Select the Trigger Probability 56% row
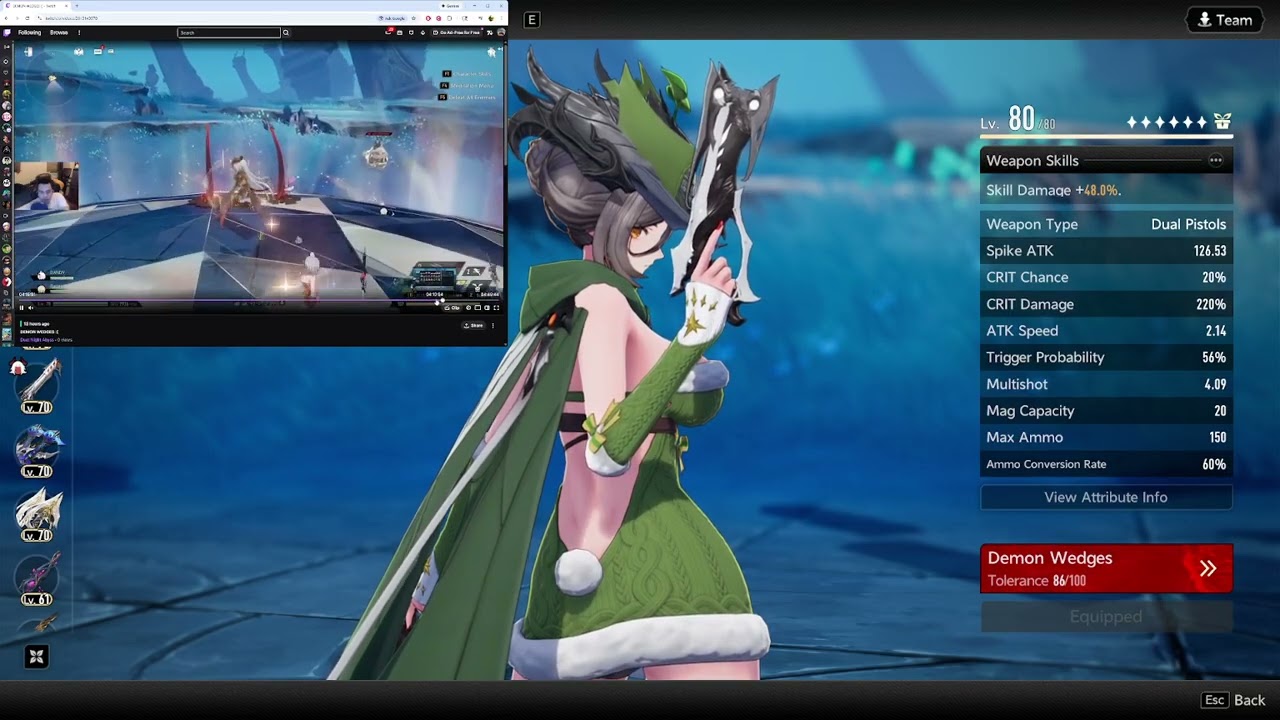Image resolution: width=1280 pixels, height=720 pixels. [x=1106, y=357]
